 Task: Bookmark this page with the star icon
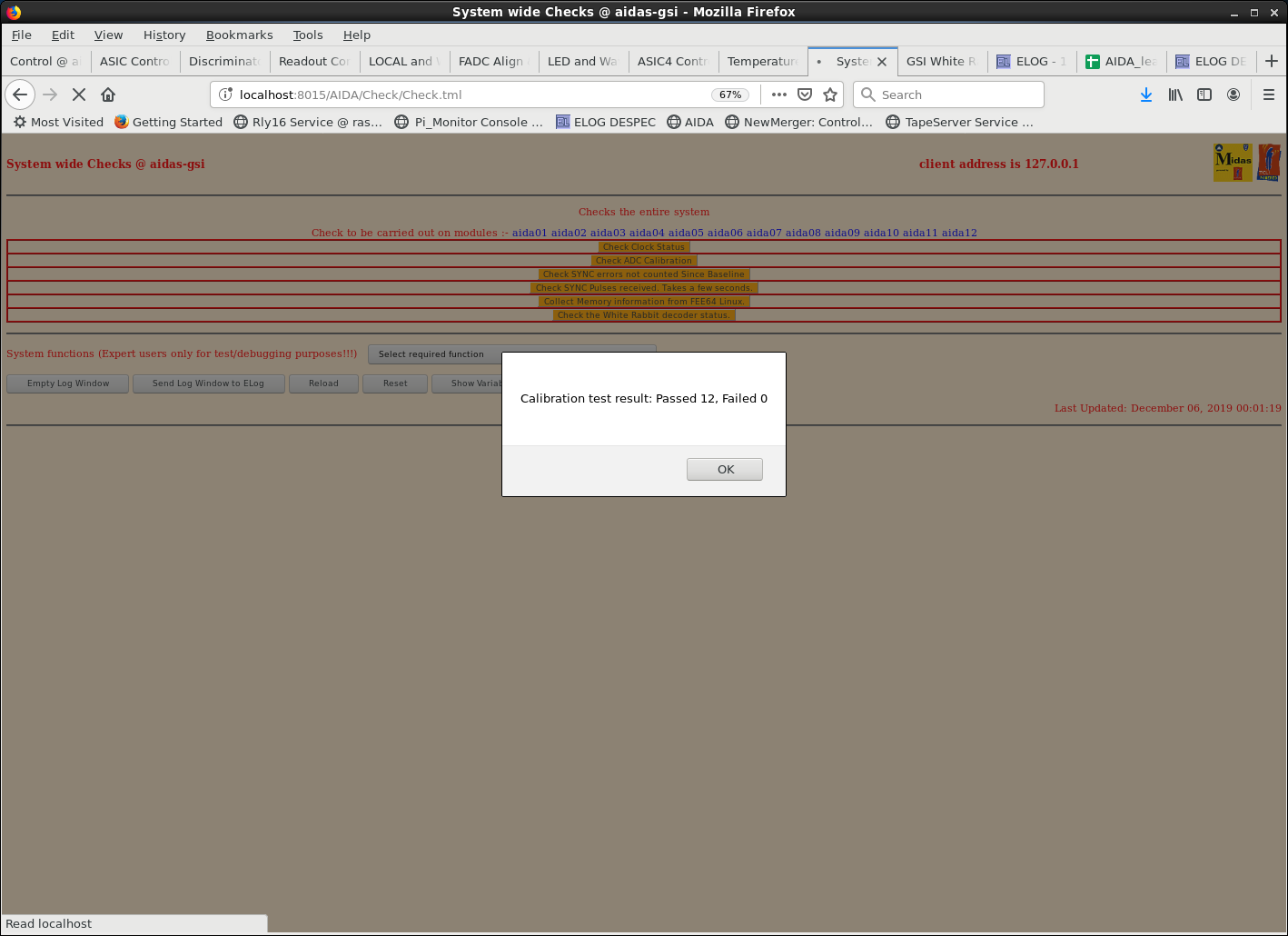pyautogui.click(x=830, y=95)
